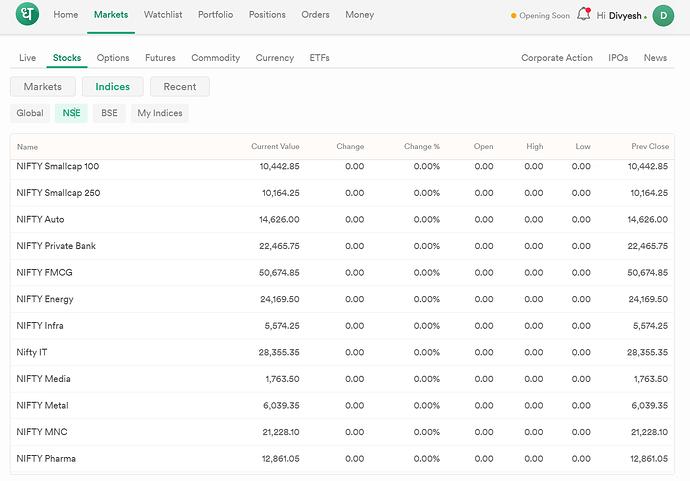Sort by Current Value column header

[x=275, y=147]
